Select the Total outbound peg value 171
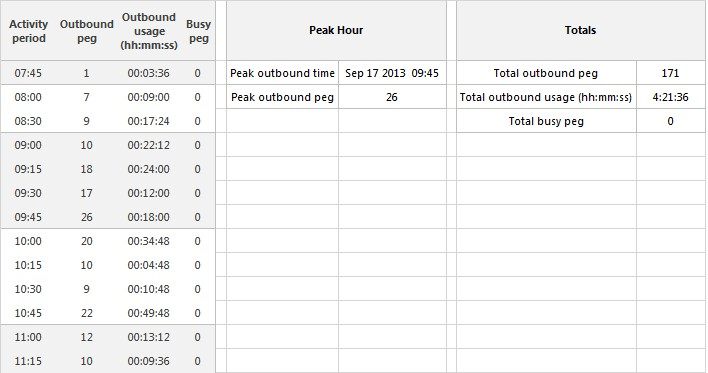 pos(671,73)
